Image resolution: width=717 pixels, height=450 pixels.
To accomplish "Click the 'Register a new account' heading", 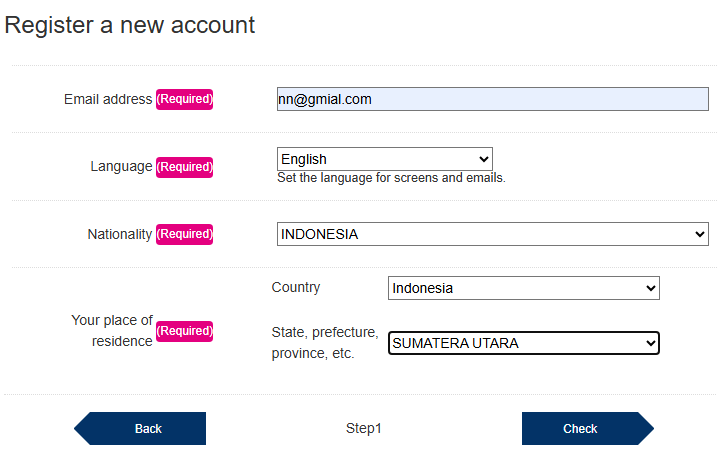I will click(130, 25).
